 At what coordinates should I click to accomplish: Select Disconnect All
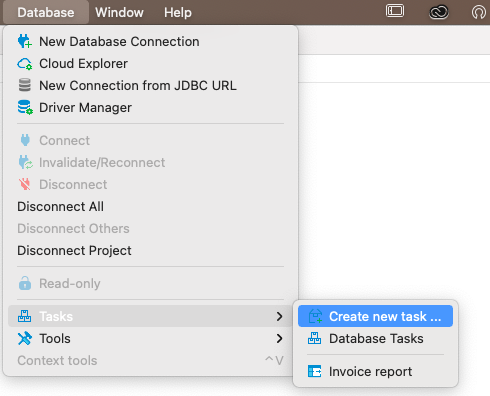(x=150, y=206)
